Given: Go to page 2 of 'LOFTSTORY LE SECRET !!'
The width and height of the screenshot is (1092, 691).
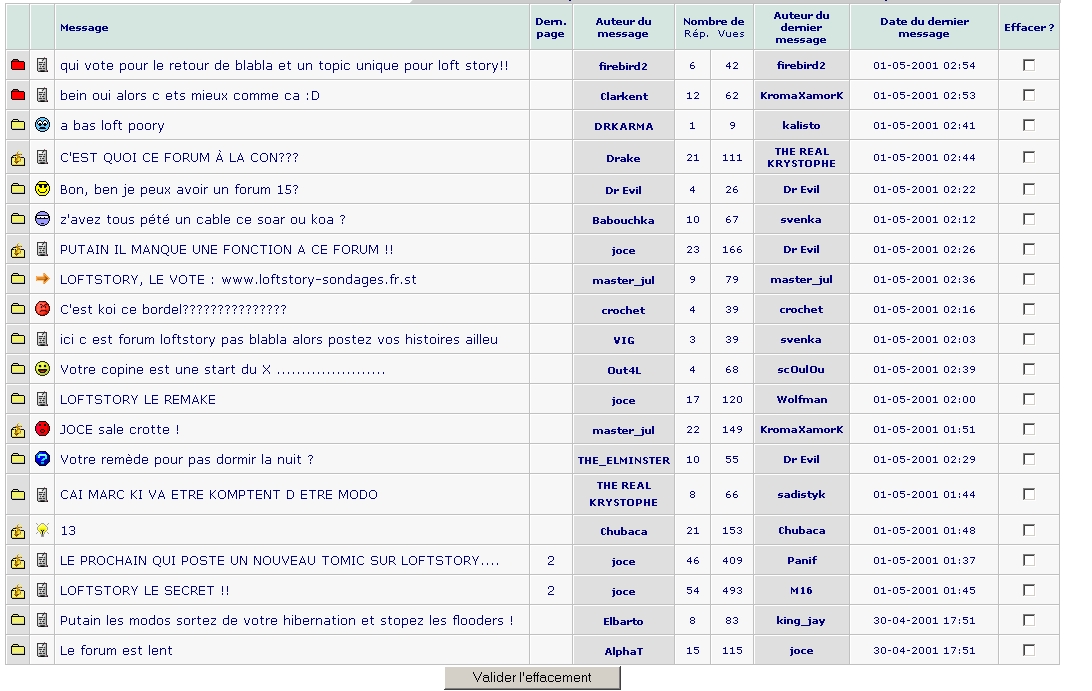Looking at the screenshot, I should pyautogui.click(x=550, y=591).
